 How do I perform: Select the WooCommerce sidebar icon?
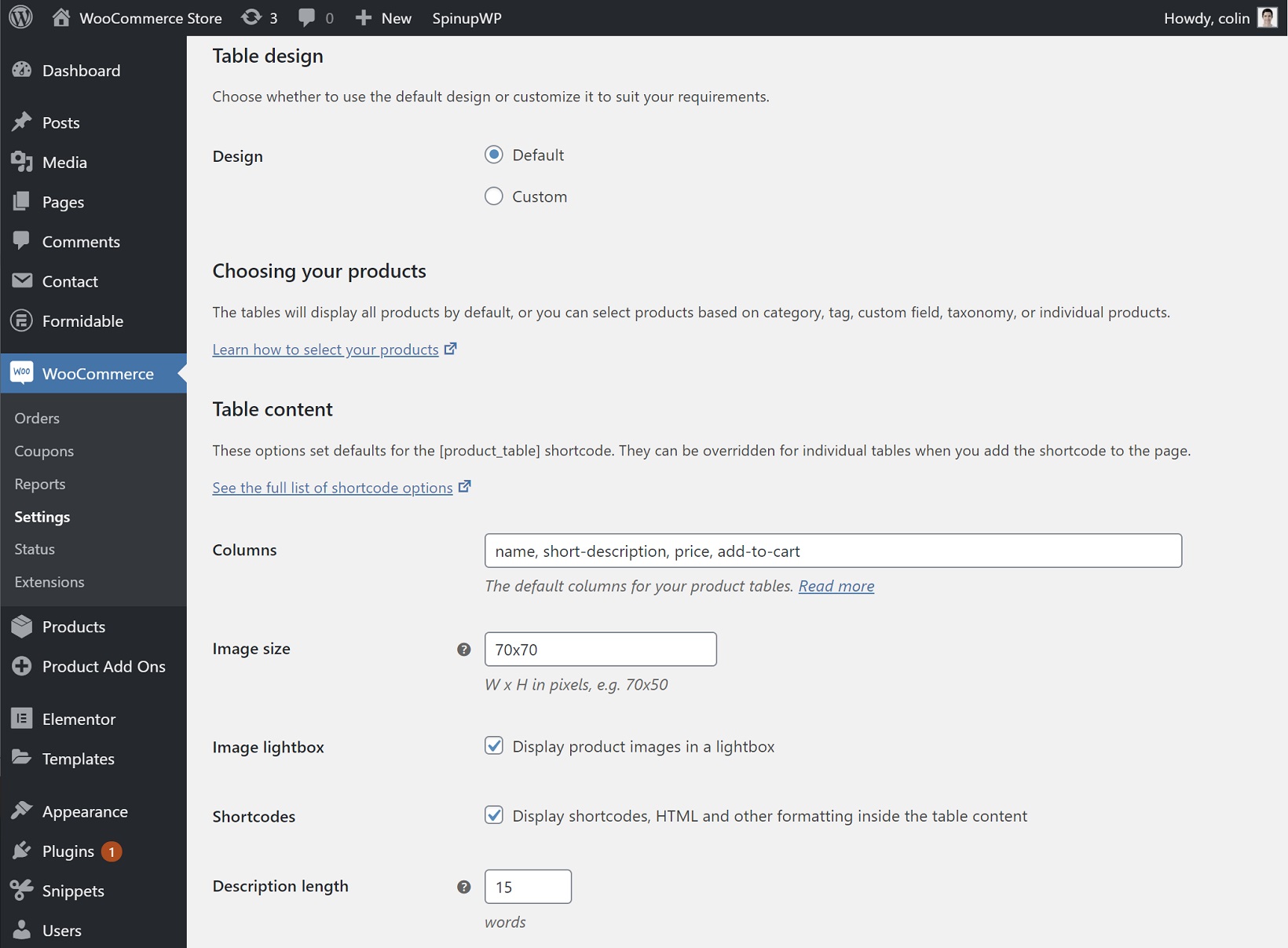(22, 373)
